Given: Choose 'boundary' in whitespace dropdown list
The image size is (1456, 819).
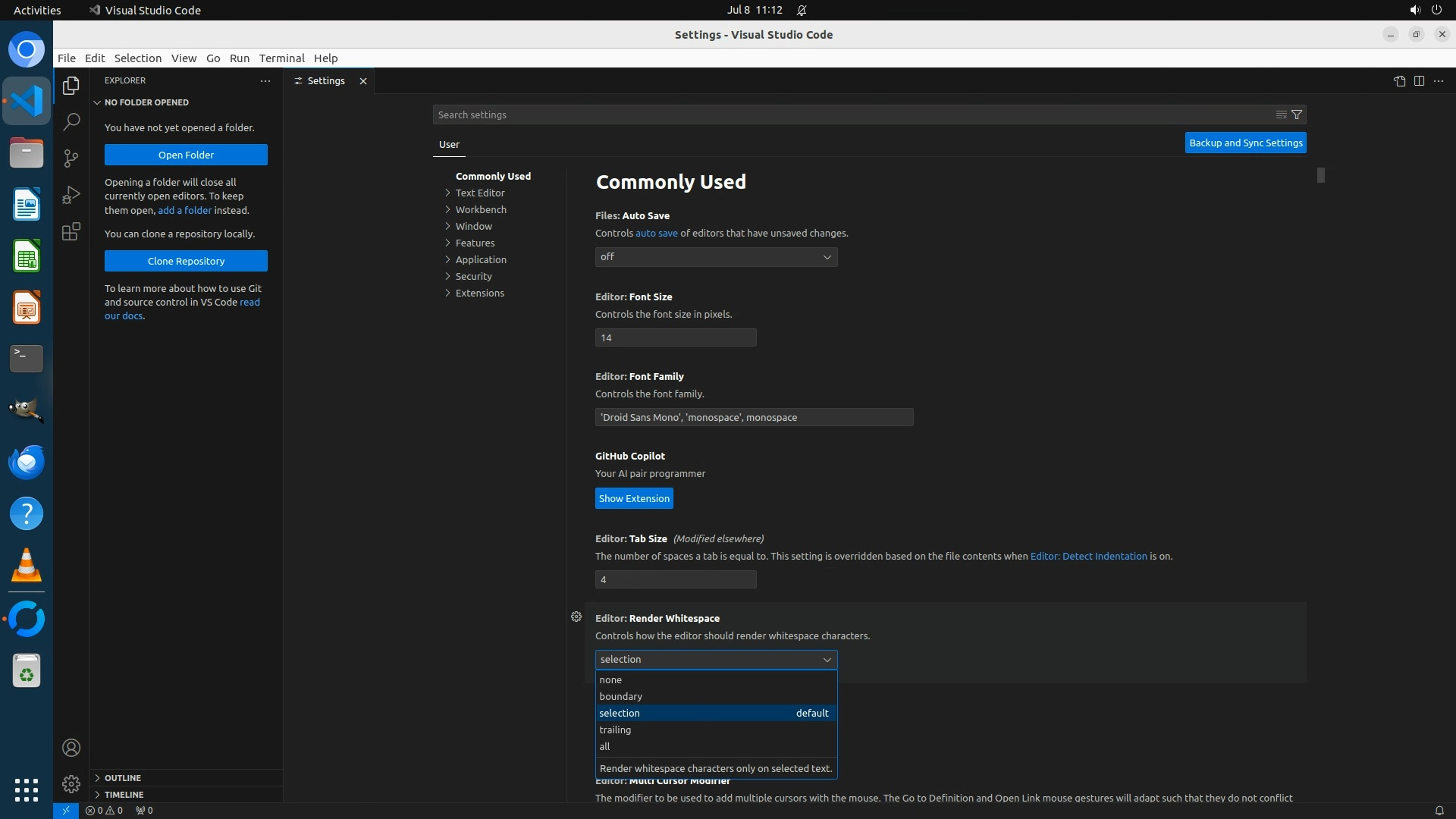Looking at the screenshot, I should coord(620,696).
